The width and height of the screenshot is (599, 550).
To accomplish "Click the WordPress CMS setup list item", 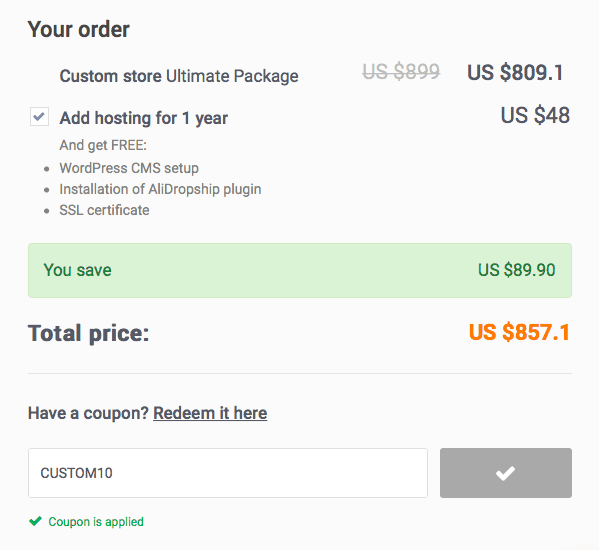I will click(x=129, y=168).
